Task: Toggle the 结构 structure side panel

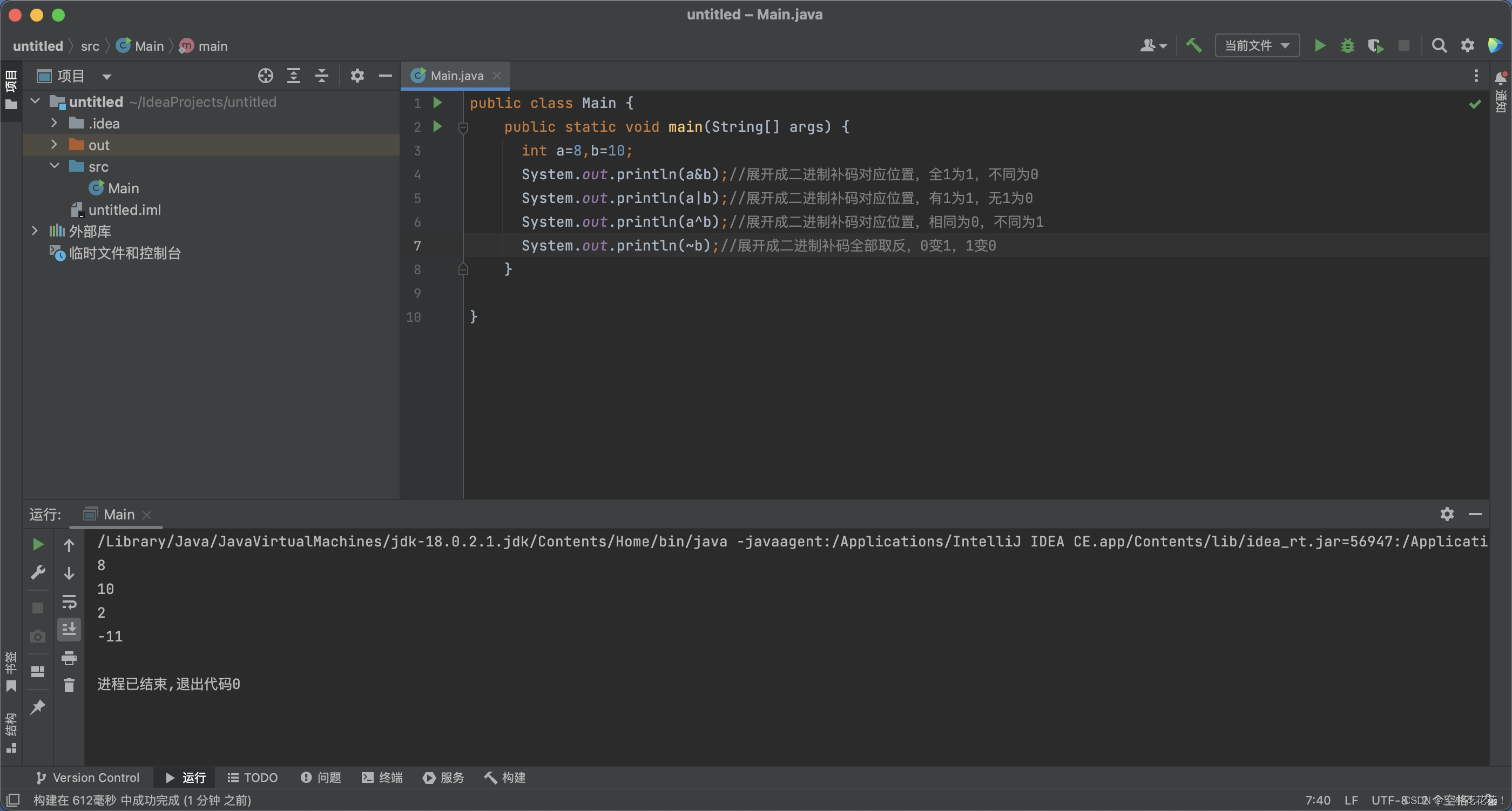Action: click(11, 732)
